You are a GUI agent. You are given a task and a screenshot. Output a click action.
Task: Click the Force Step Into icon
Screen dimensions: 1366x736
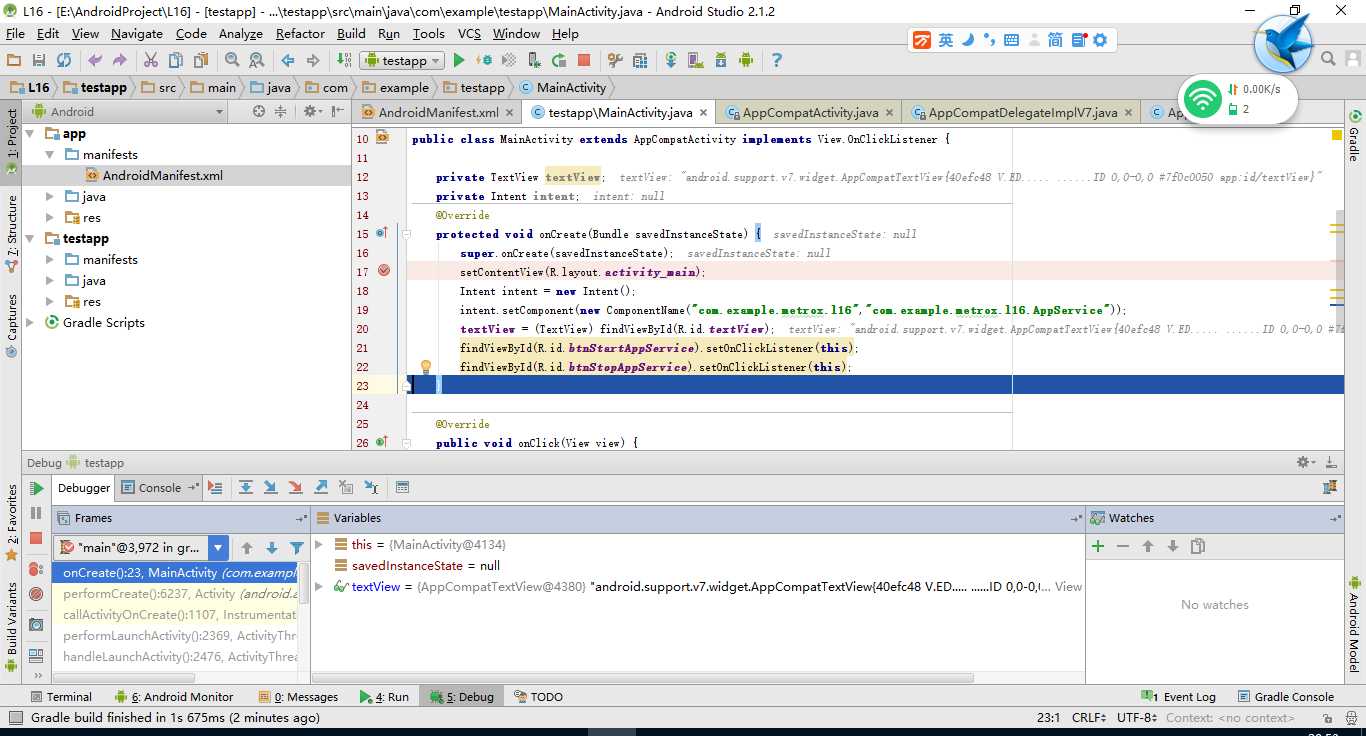(x=295, y=488)
